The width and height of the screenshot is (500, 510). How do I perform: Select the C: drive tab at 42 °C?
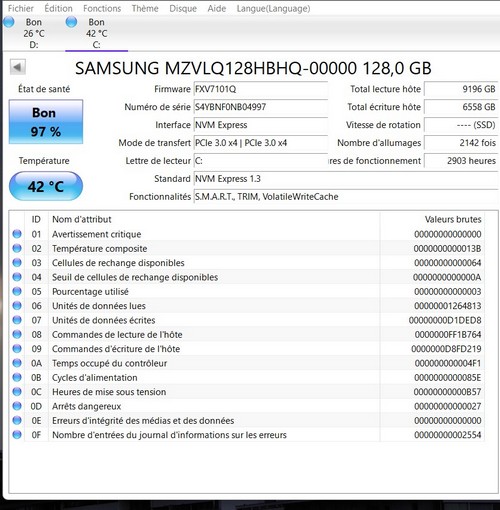pos(96,33)
